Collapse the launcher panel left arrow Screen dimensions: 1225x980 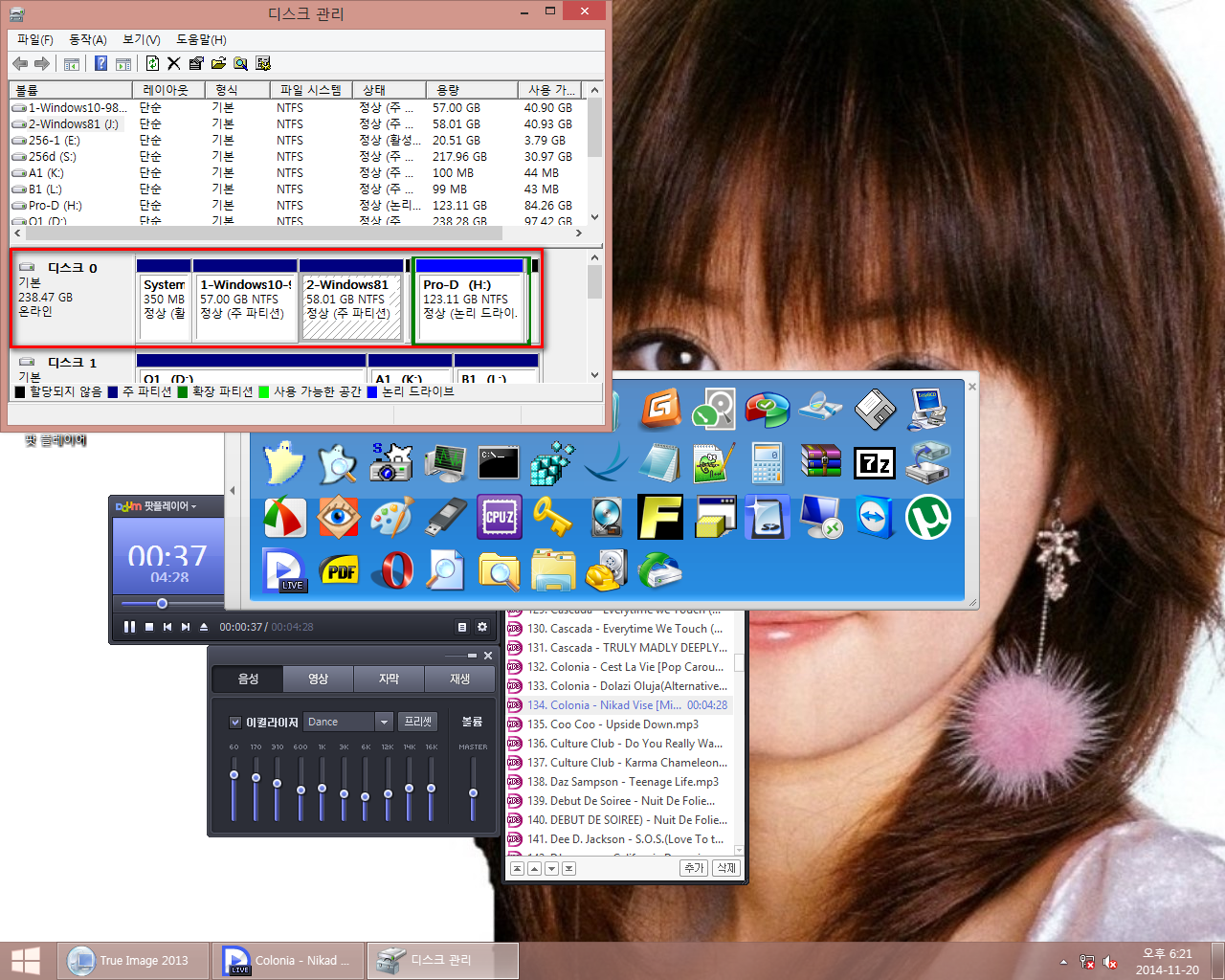[233, 490]
